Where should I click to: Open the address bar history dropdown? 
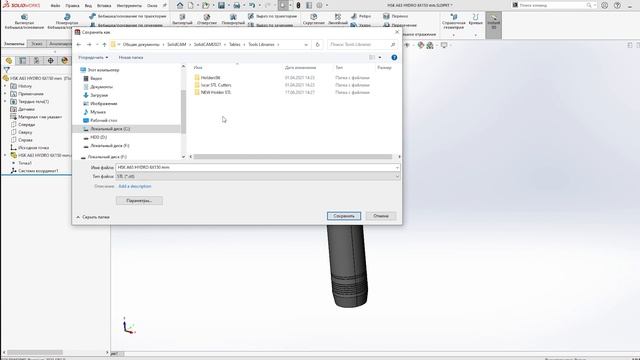[x=306, y=44]
